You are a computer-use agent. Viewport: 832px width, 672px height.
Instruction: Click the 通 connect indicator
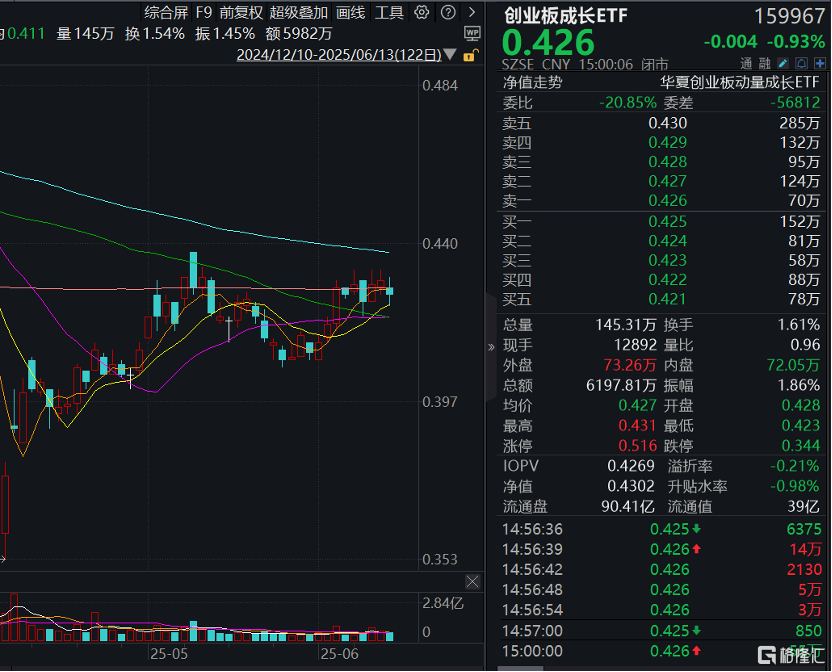click(x=746, y=64)
